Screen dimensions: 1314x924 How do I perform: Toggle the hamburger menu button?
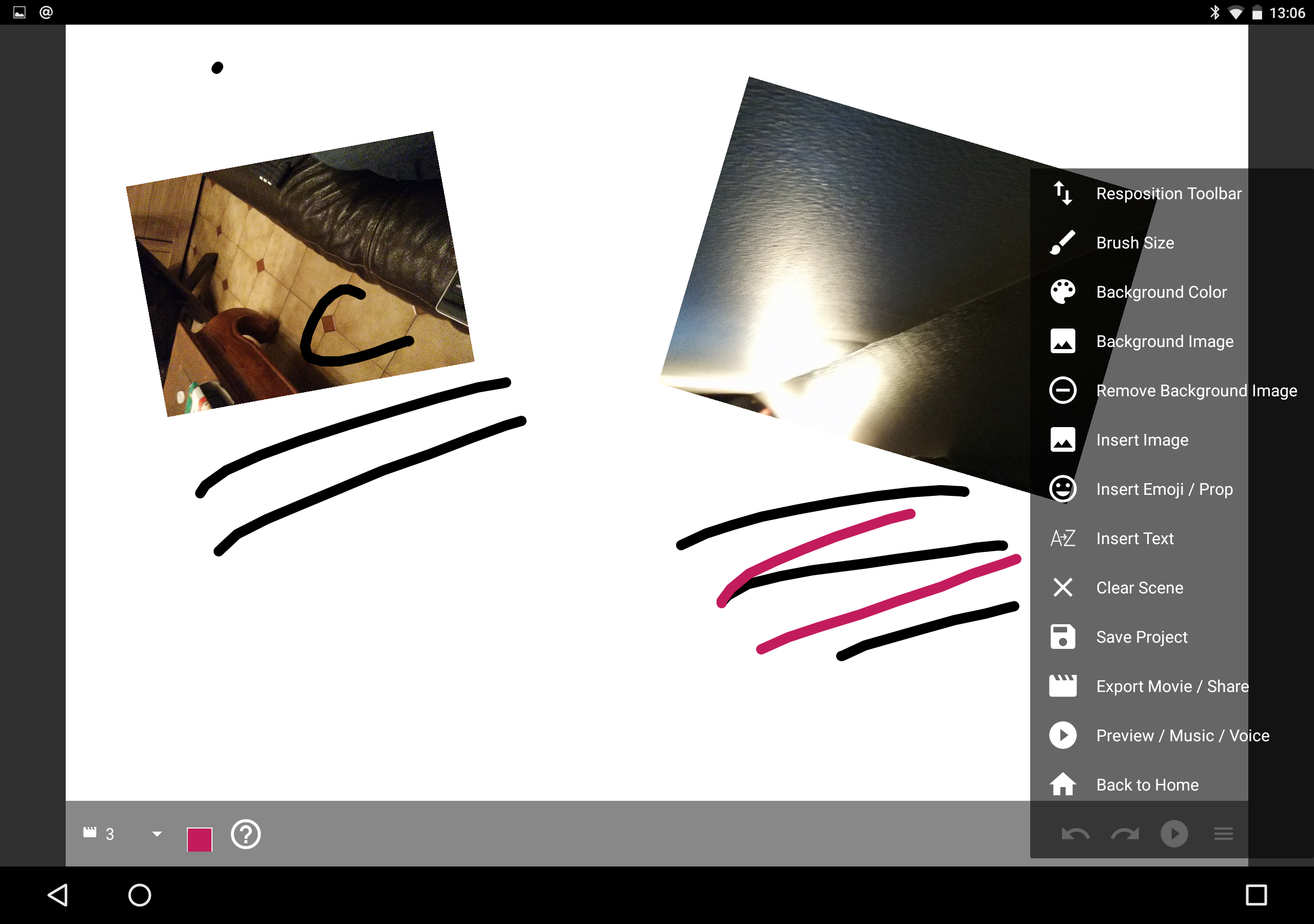(x=1223, y=834)
